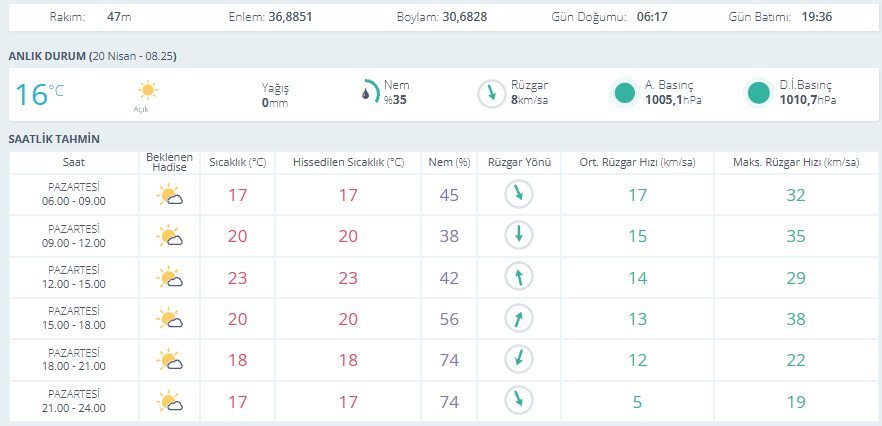Click the weather icon for 12.00 - 15.00
Screen dimensions: 882x426
pos(169,278)
